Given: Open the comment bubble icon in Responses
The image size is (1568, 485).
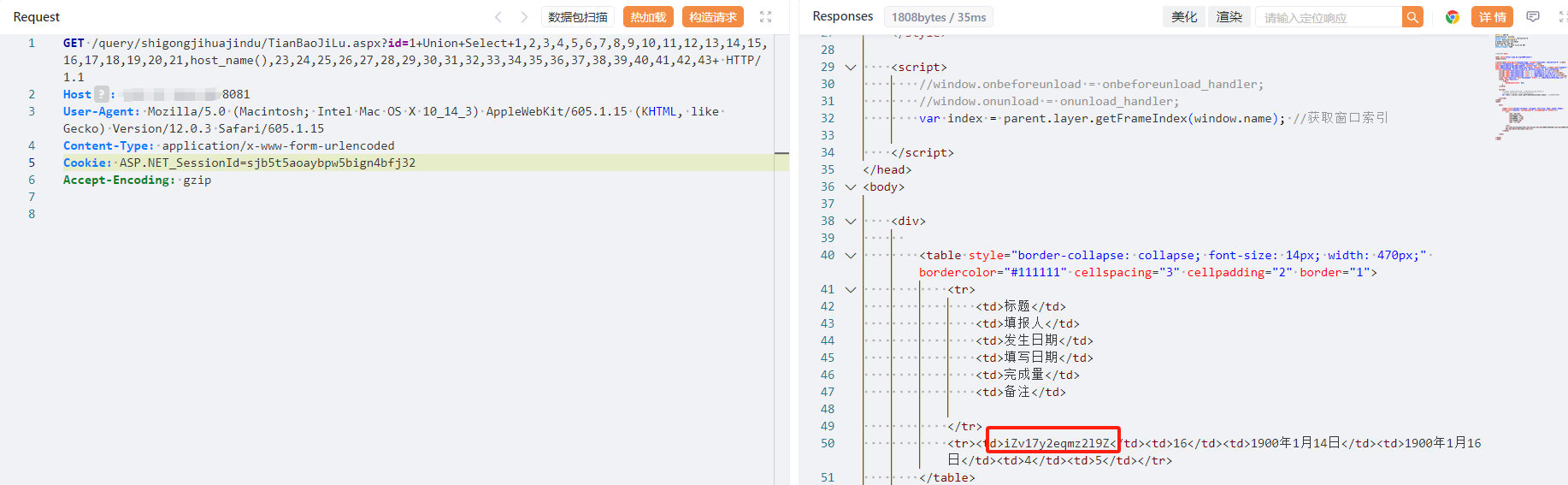Looking at the screenshot, I should point(1533,17).
